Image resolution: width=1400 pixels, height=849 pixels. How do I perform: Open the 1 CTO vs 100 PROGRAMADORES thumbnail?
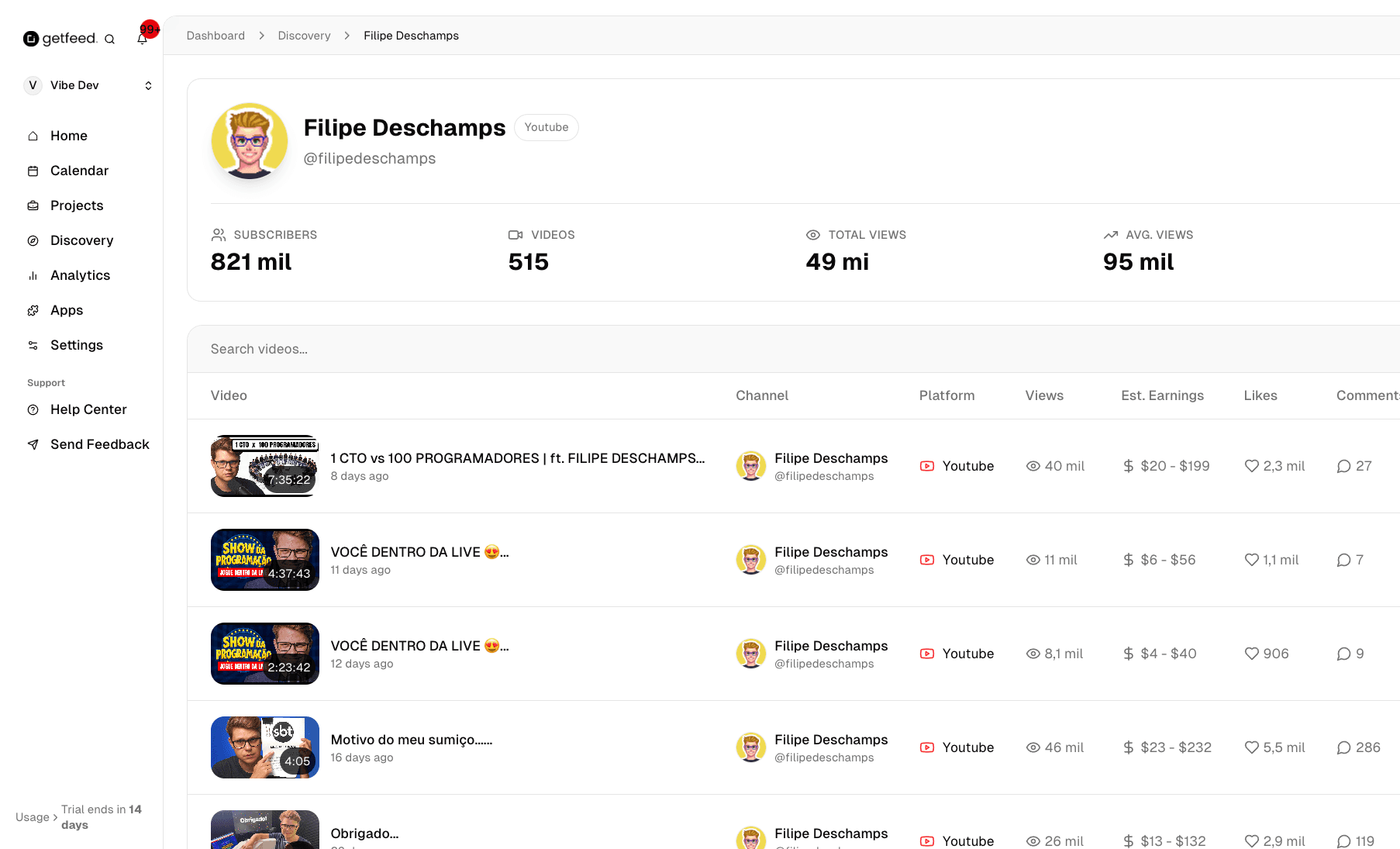264,466
